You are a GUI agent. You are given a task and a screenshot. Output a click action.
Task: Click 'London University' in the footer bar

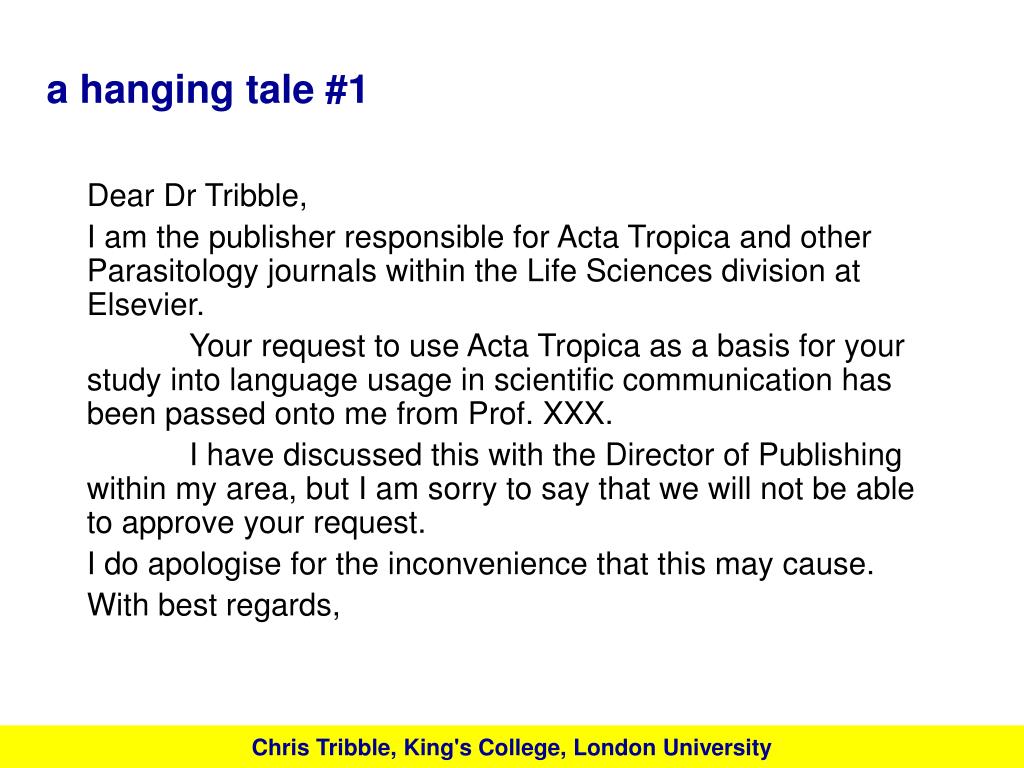coord(673,748)
